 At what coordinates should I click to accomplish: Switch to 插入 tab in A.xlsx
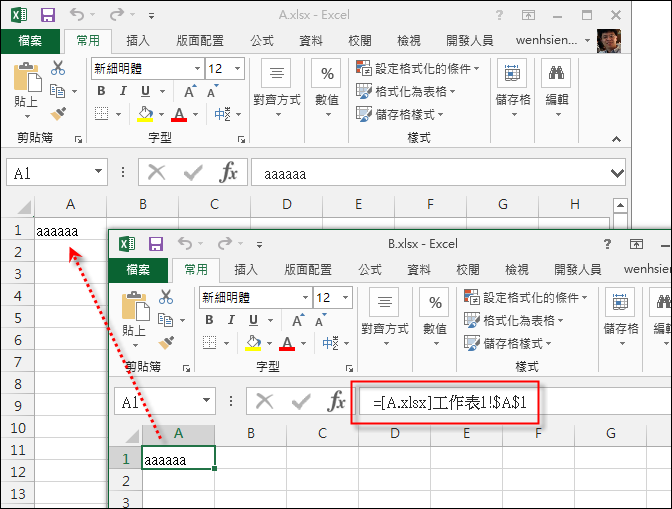click(x=138, y=41)
